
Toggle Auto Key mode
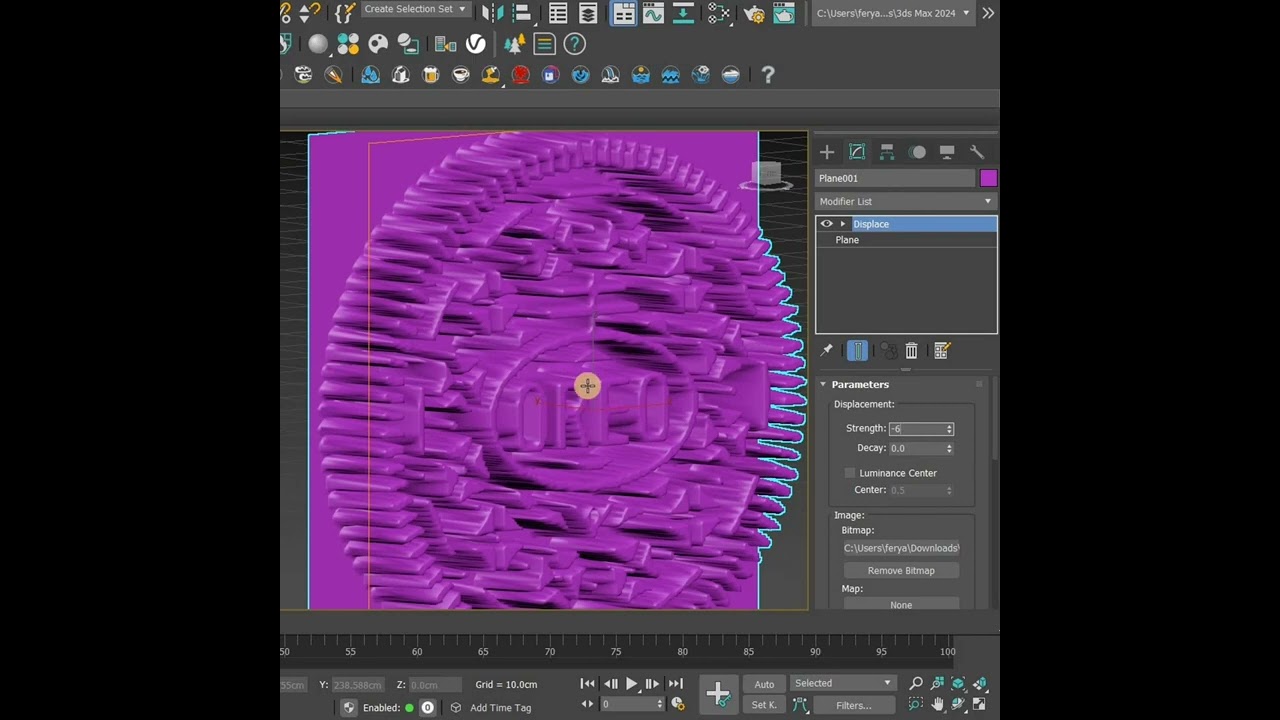click(x=764, y=684)
